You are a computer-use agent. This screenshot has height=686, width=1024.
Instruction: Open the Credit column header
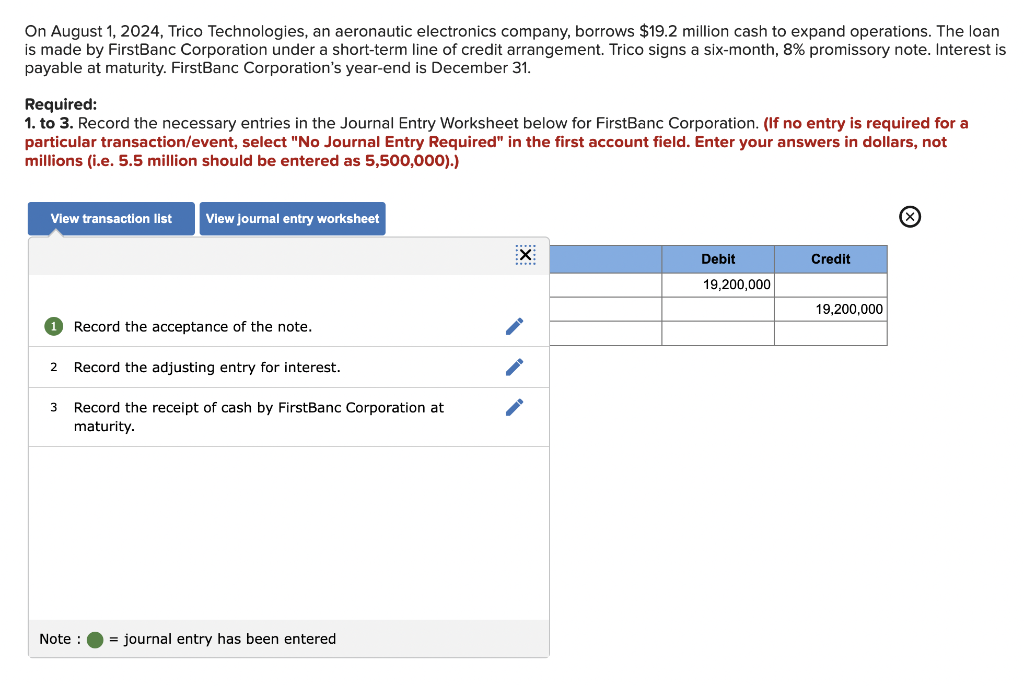pyautogui.click(x=831, y=259)
